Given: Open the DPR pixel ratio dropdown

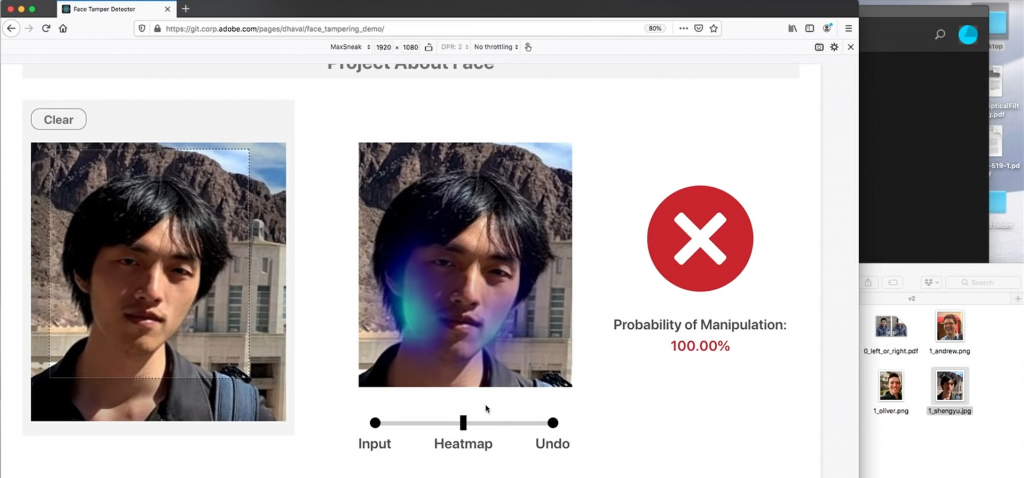Looking at the screenshot, I should 455,47.
